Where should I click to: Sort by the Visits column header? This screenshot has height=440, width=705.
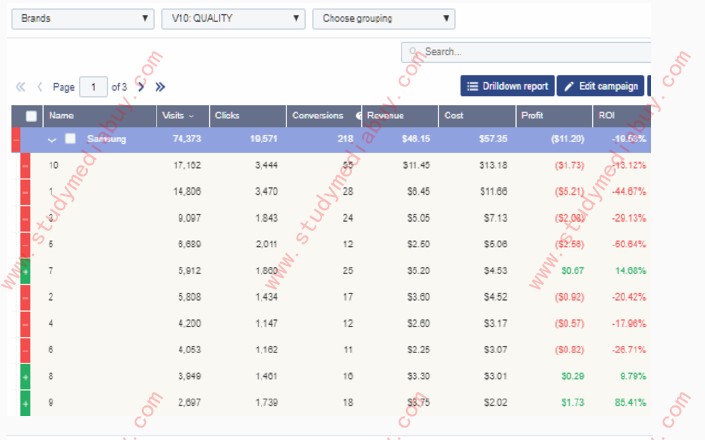[183, 116]
